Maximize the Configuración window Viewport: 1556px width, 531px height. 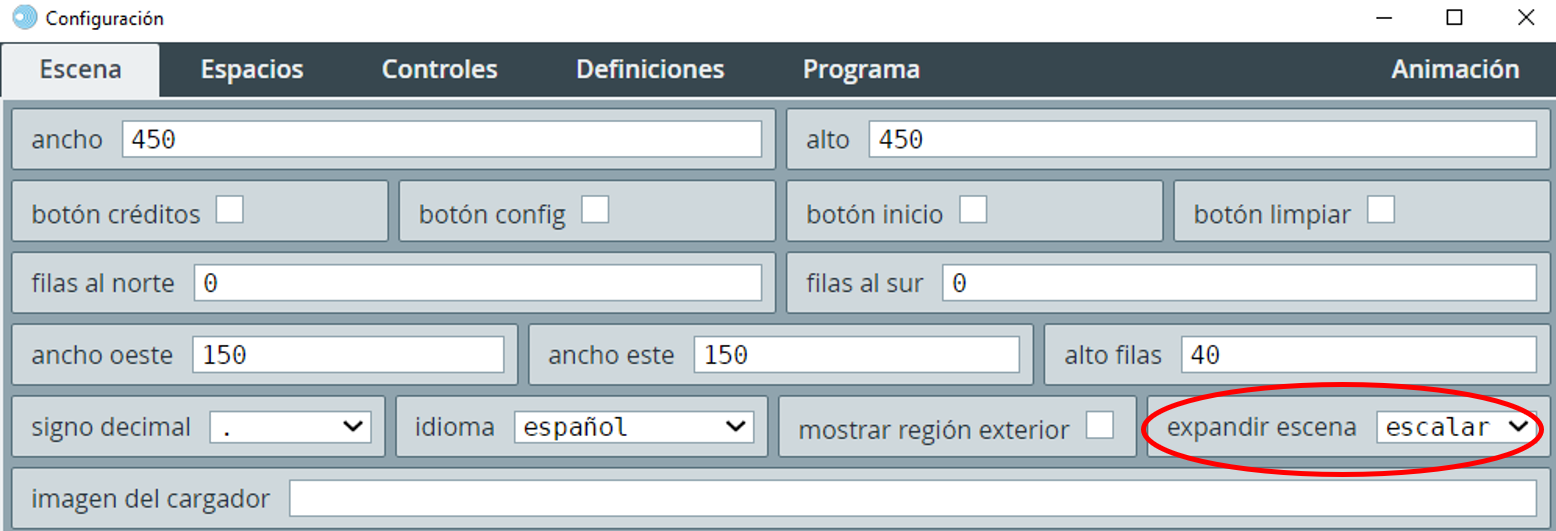click(1455, 18)
